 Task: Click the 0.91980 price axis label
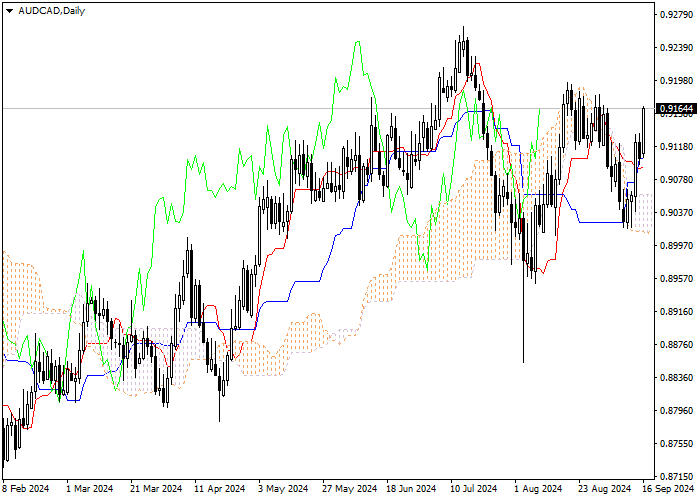point(676,81)
